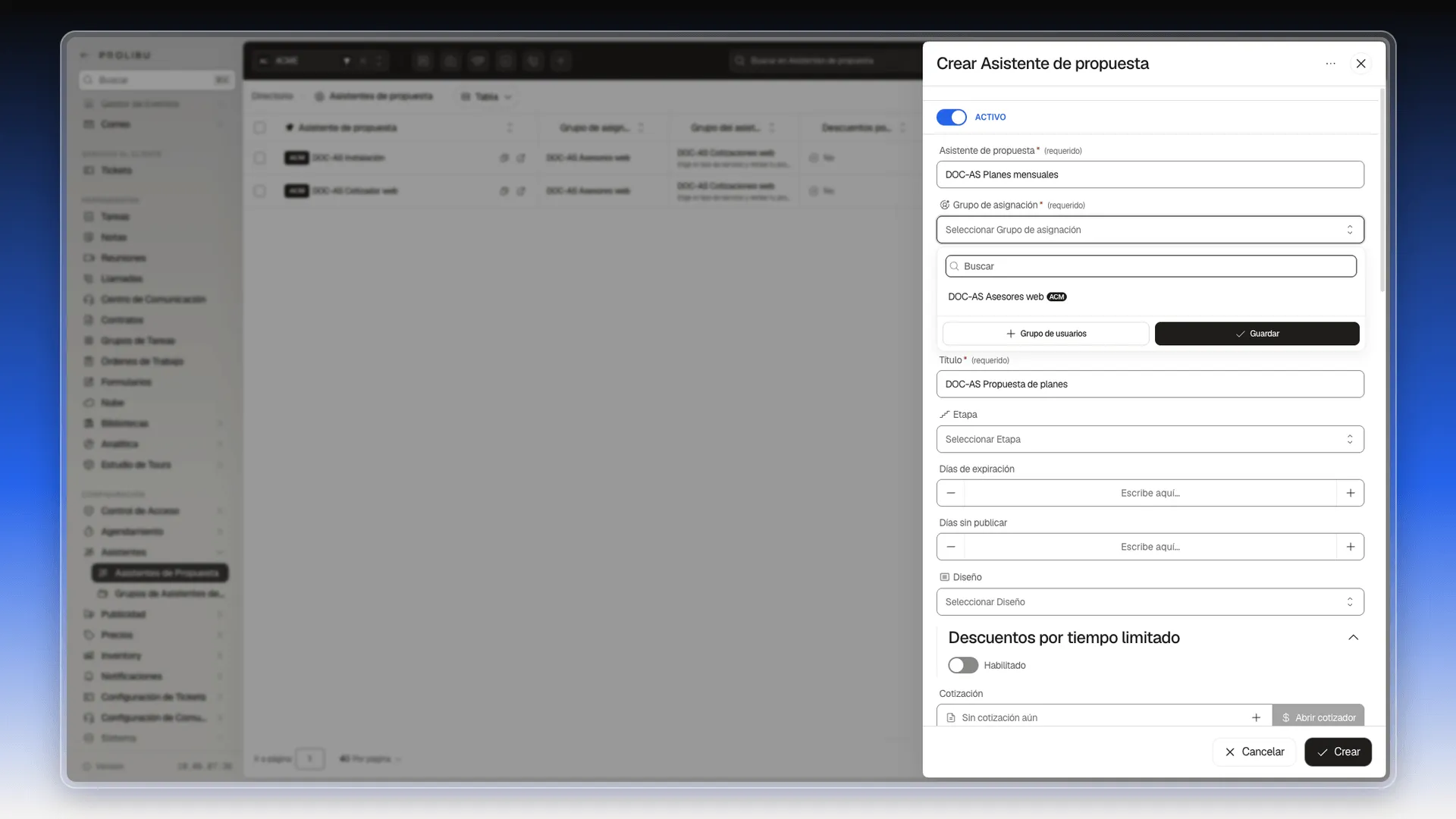The image size is (1456, 819).
Task: Open the Tabla view dropdown in background window
Action: tap(486, 97)
